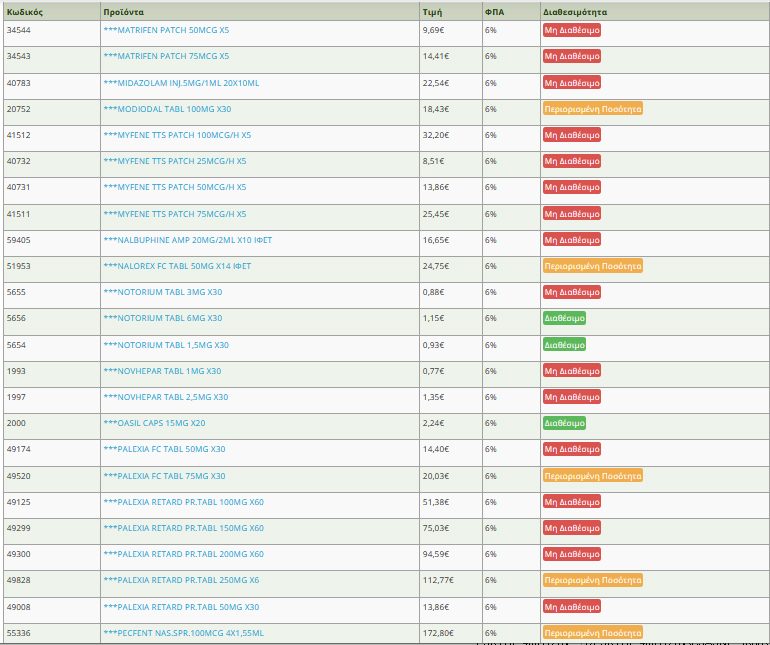Click the Τιμή column header

pos(432,11)
